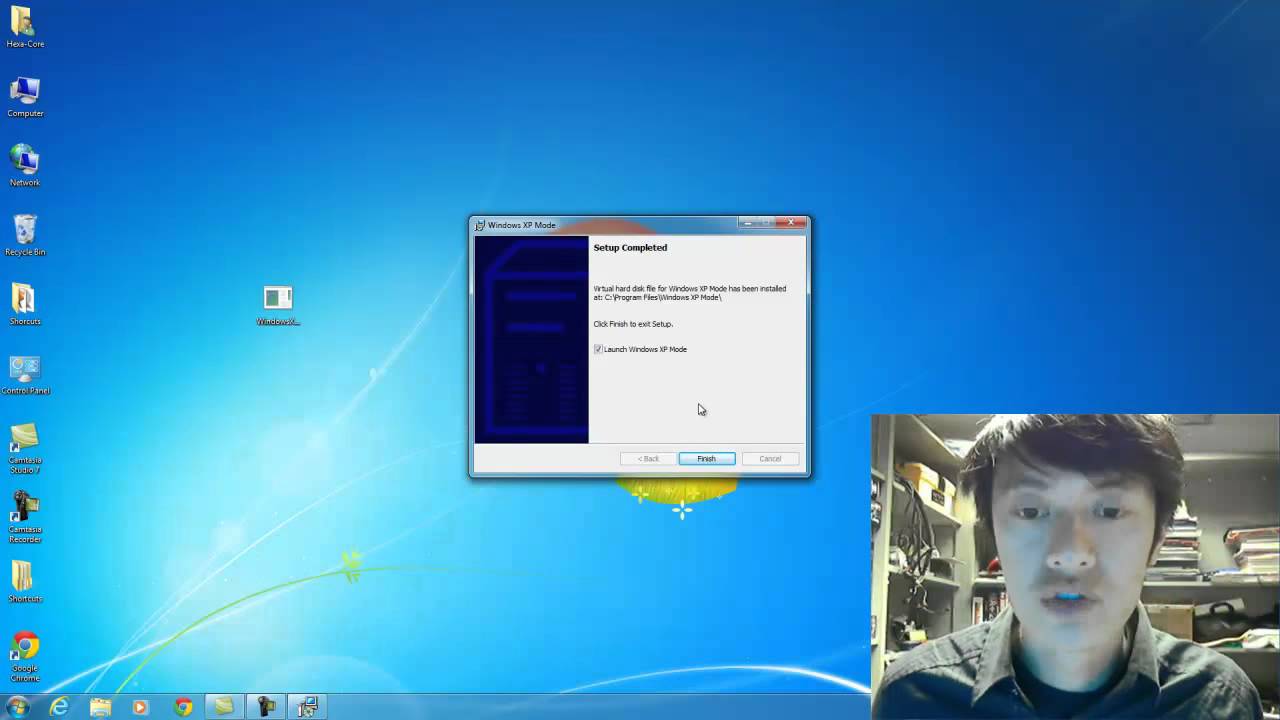Select the folder icon just above Google Chrome shortcut
Viewport: 1280px width, 720px height.
[x=25, y=582]
